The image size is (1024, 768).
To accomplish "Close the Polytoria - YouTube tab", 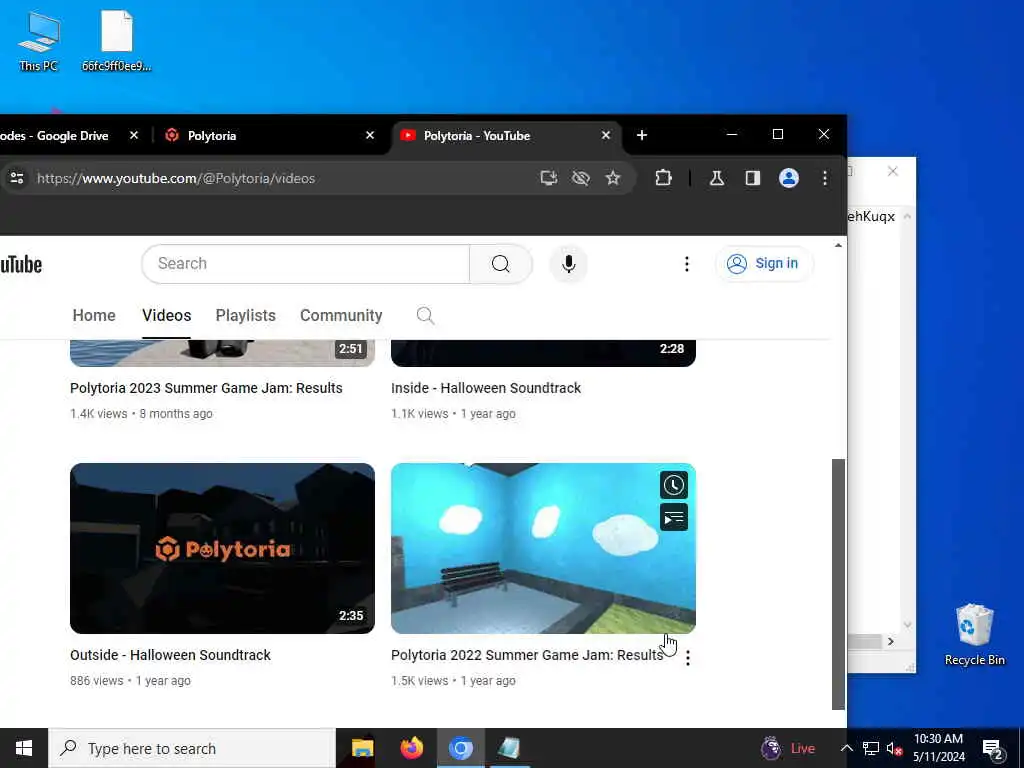I will point(606,135).
